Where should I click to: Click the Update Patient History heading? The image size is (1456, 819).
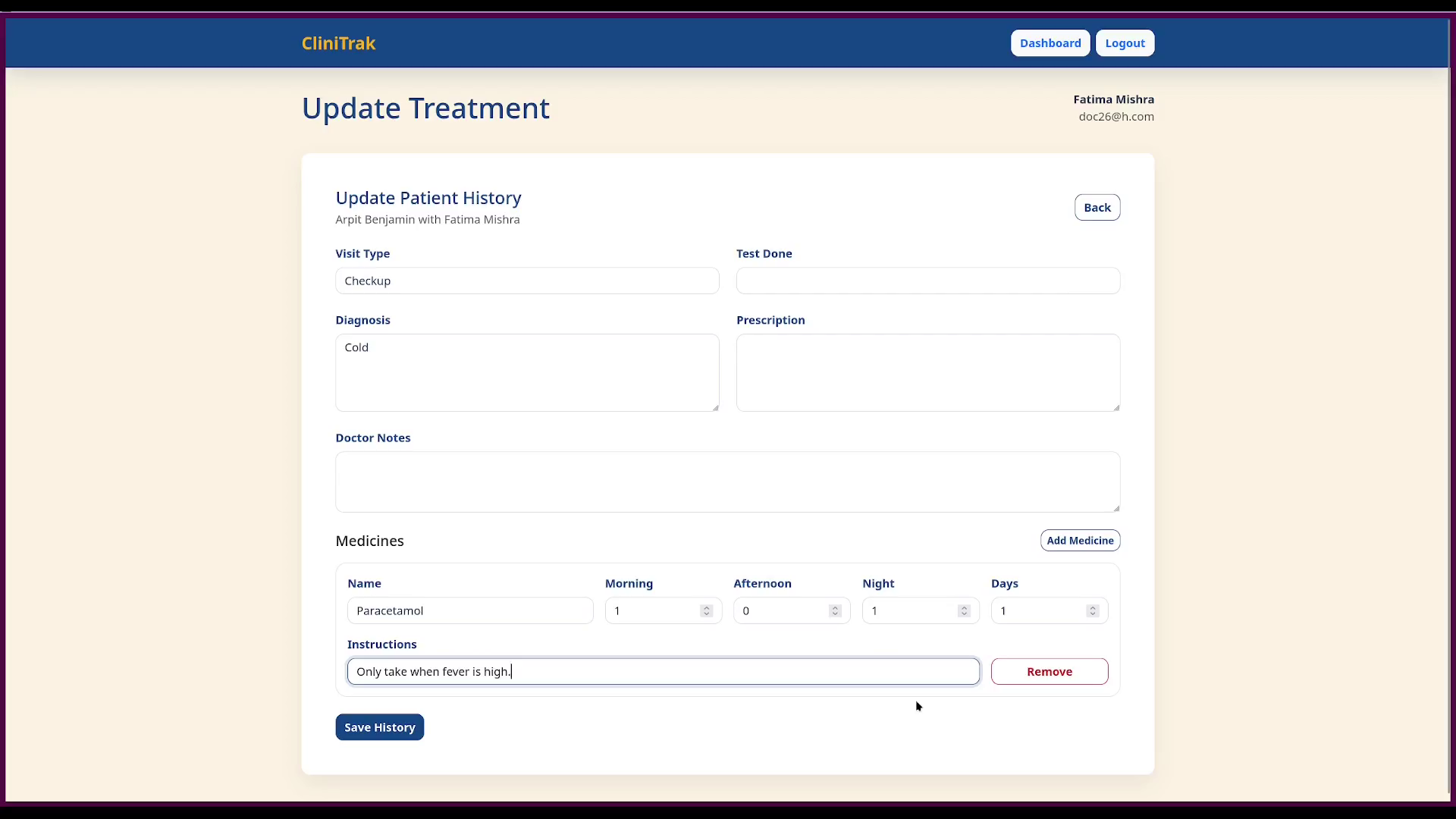pos(428,198)
